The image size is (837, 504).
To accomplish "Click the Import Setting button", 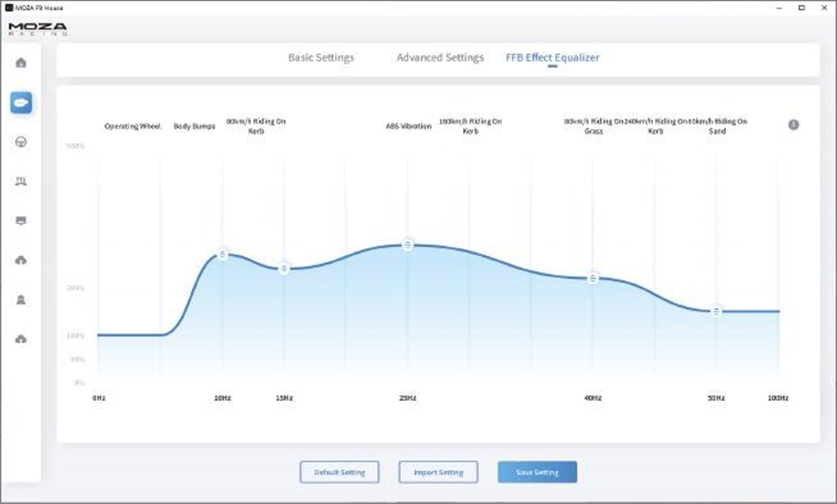I will tap(438, 472).
